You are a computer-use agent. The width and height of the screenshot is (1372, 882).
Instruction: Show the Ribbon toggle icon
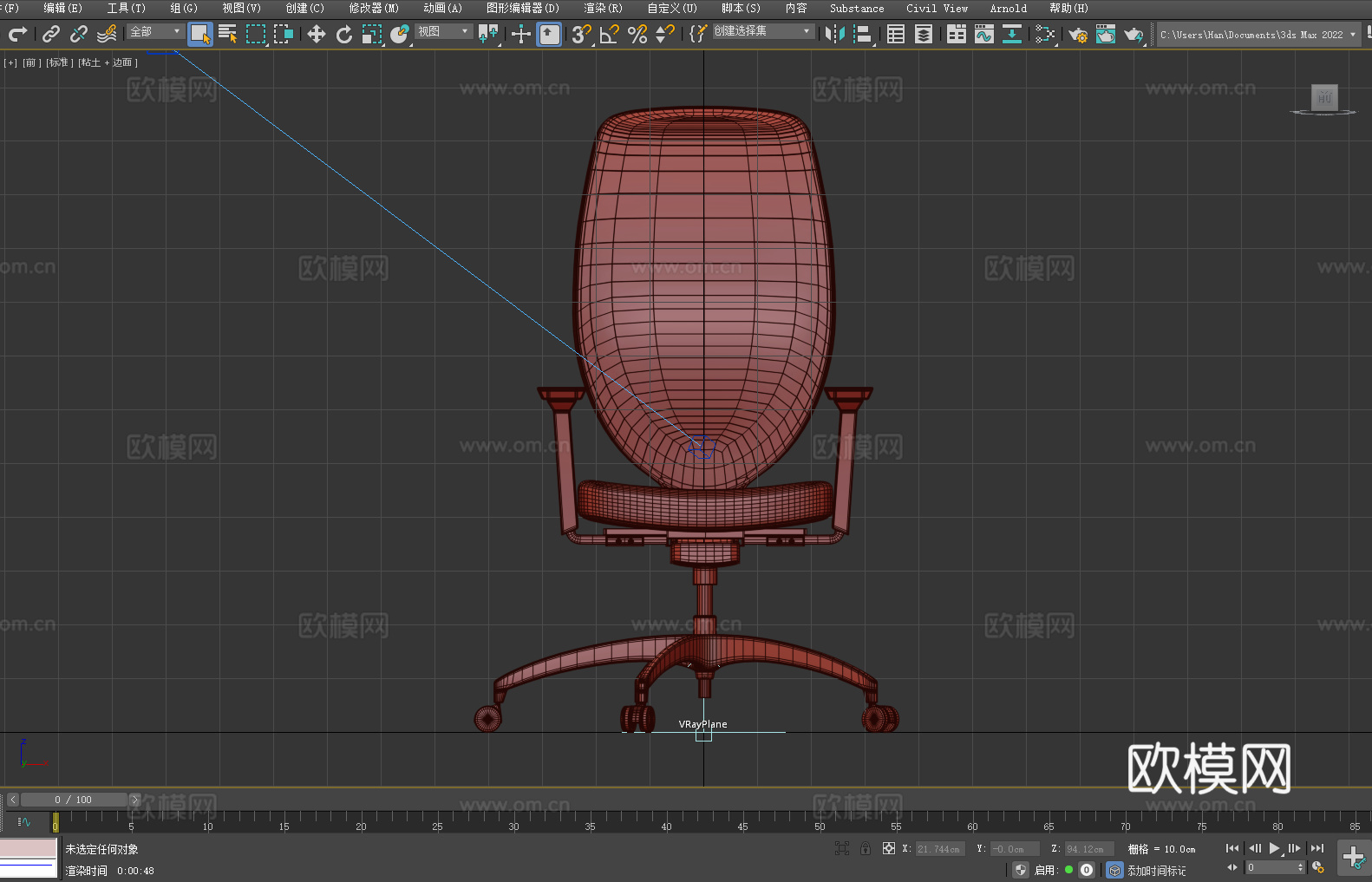tap(957, 34)
